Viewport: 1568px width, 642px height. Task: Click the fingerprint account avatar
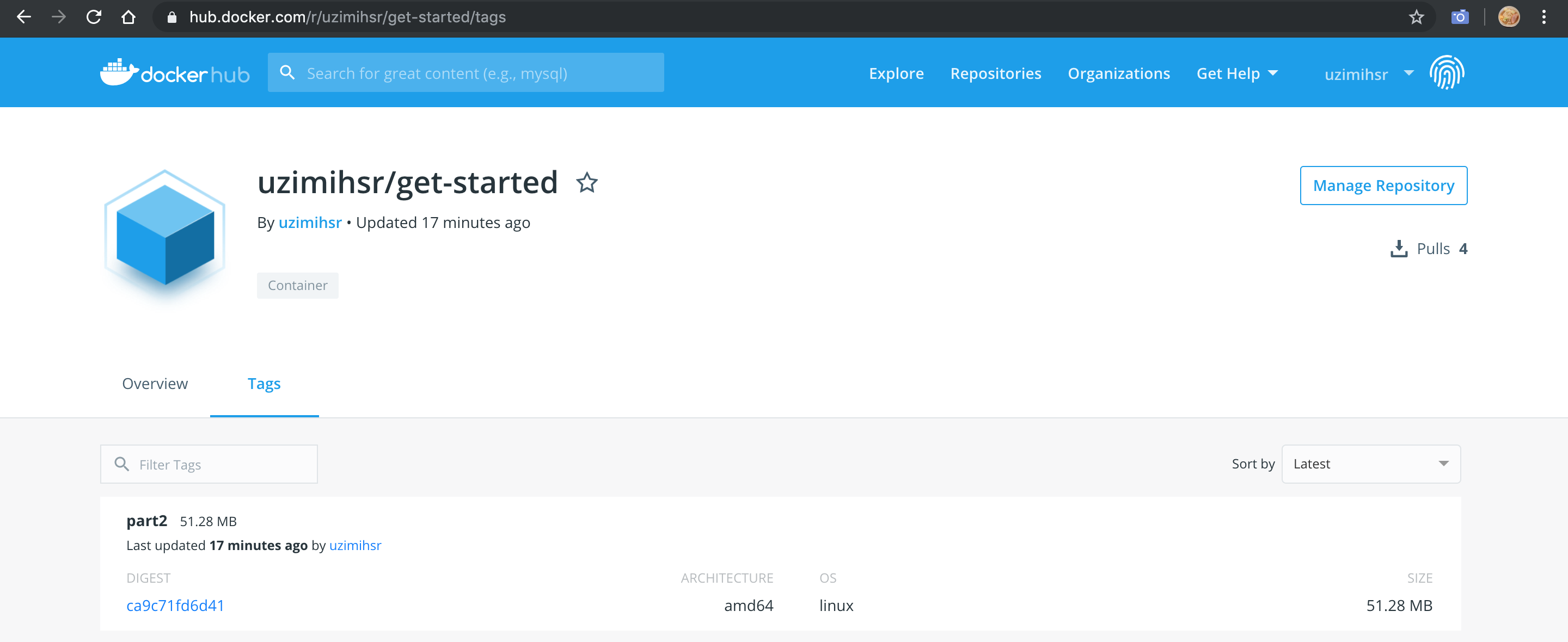pyautogui.click(x=1447, y=72)
